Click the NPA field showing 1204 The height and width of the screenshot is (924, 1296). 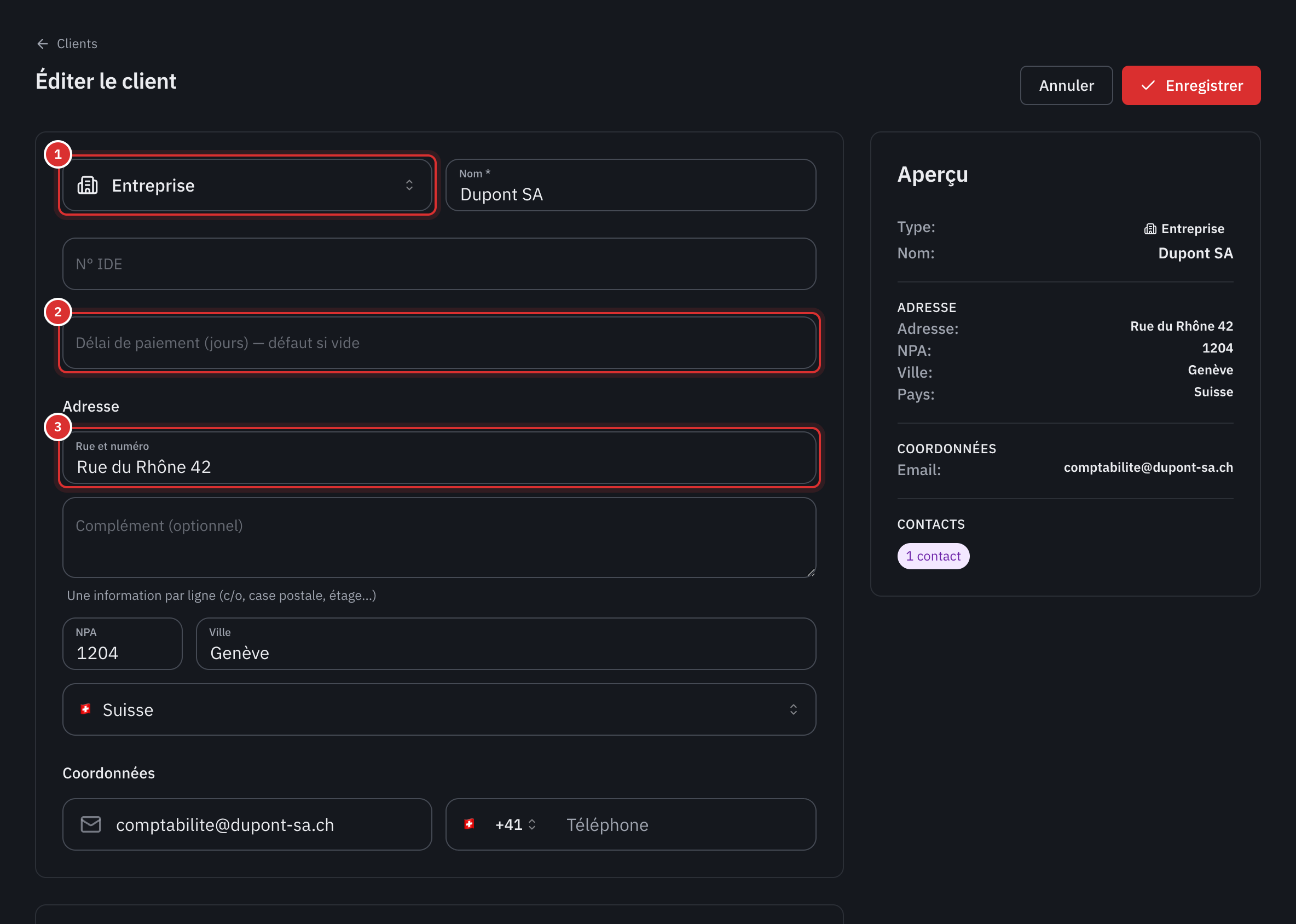(x=122, y=644)
